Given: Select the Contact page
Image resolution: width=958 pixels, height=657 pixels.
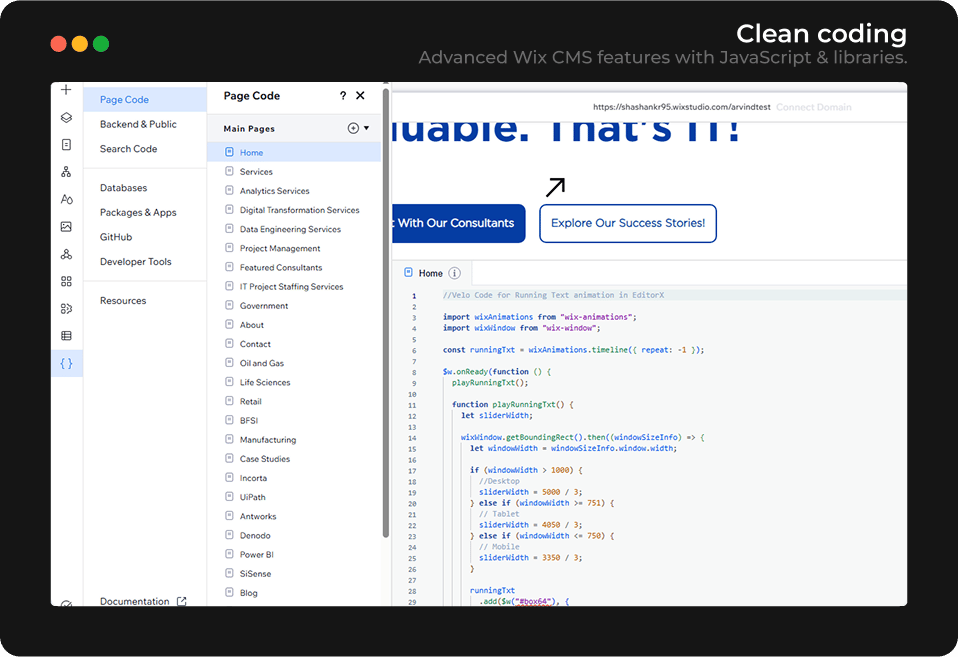Looking at the screenshot, I should (x=294, y=344).
